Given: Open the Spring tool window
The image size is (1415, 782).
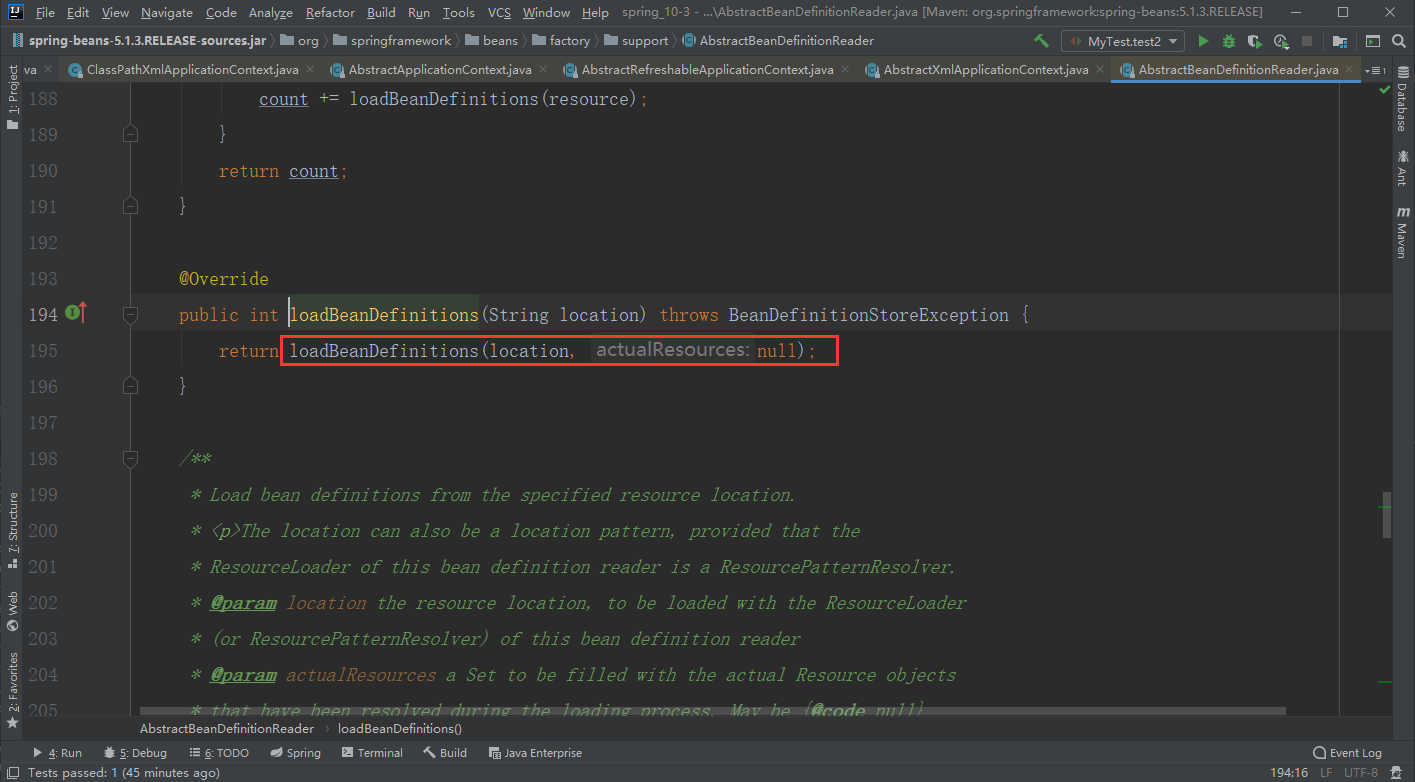Looking at the screenshot, I should (294, 753).
